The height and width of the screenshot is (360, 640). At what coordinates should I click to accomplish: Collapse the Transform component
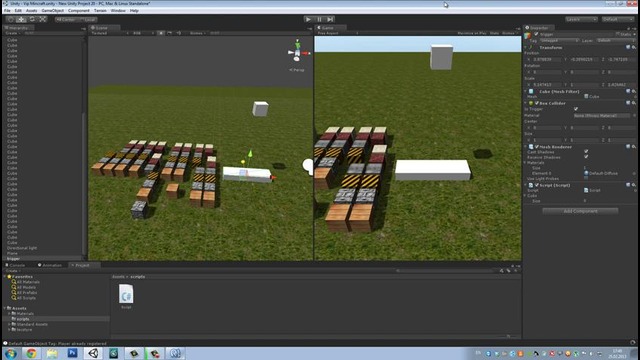[x=526, y=47]
